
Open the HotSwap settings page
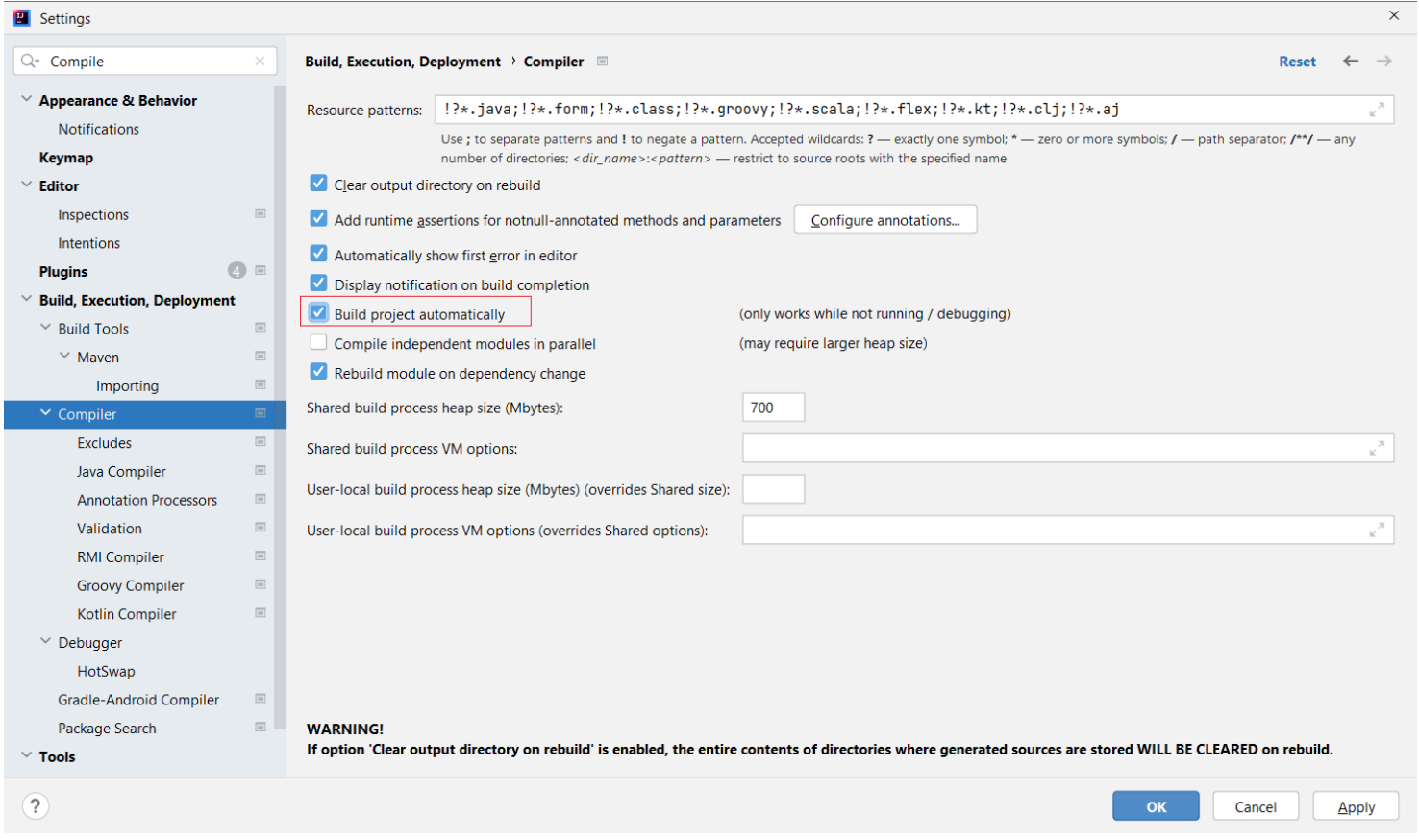(x=106, y=671)
